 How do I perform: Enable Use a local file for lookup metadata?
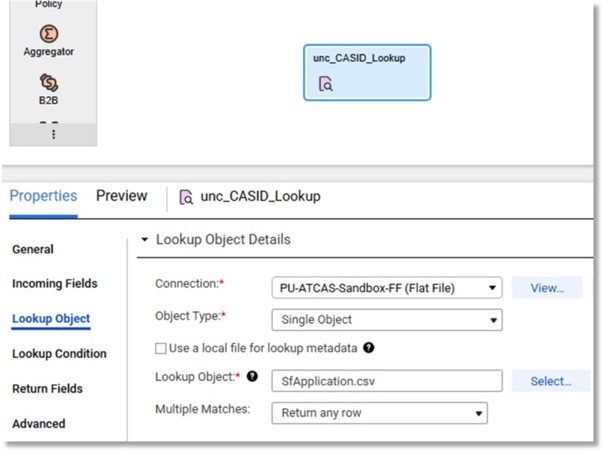(161, 348)
